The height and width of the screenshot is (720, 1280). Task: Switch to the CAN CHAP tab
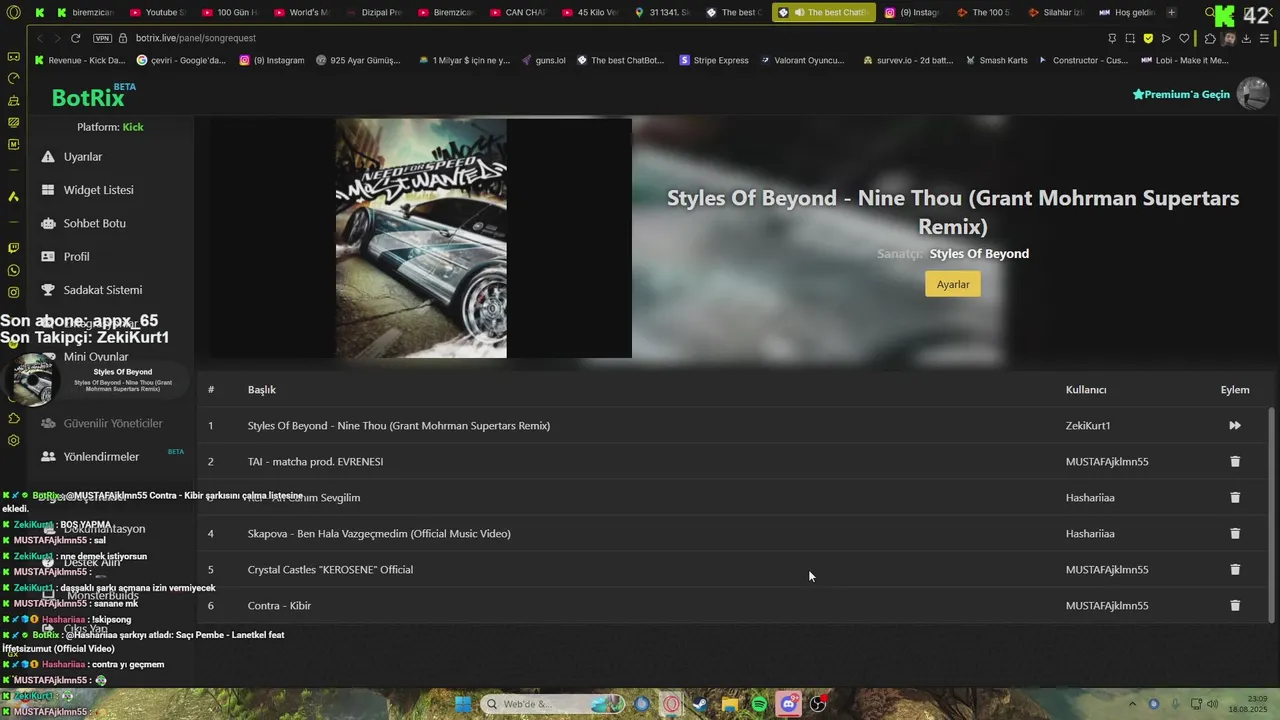coord(516,13)
